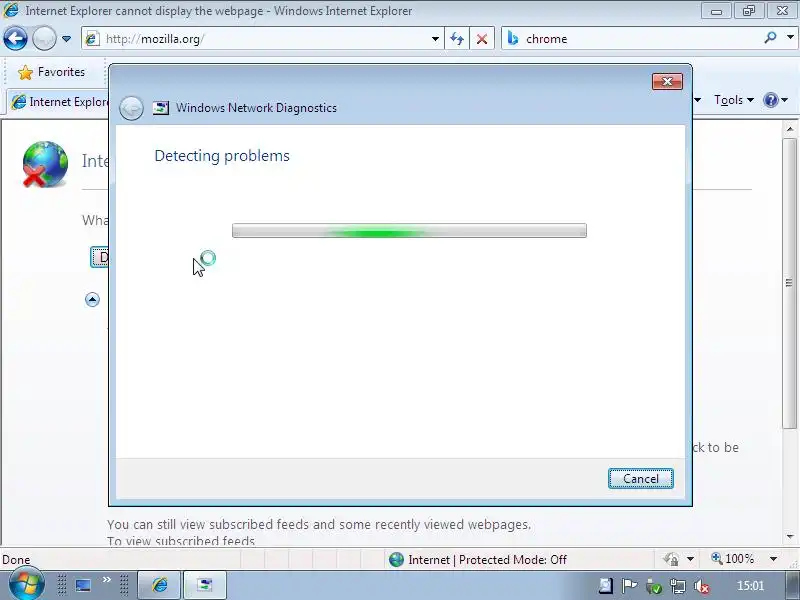Click the clock showing 15:01
800x600 pixels.
tap(750, 586)
